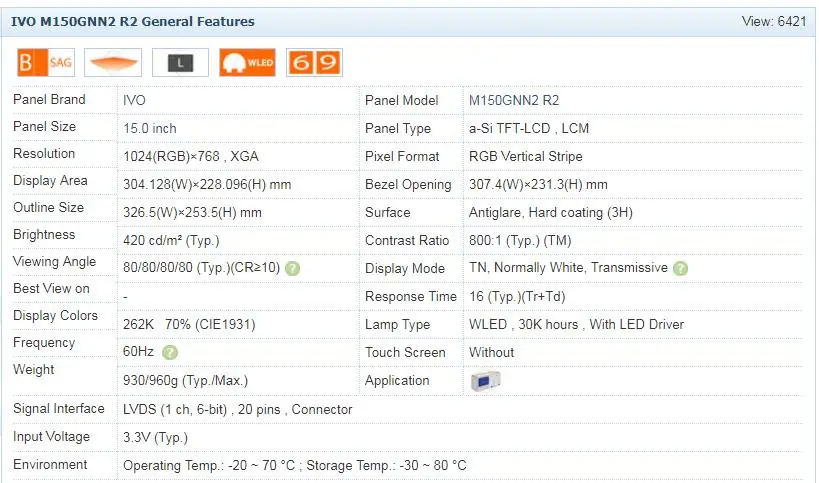Click the View: 6421 counter
The image size is (819, 483).
point(774,21)
